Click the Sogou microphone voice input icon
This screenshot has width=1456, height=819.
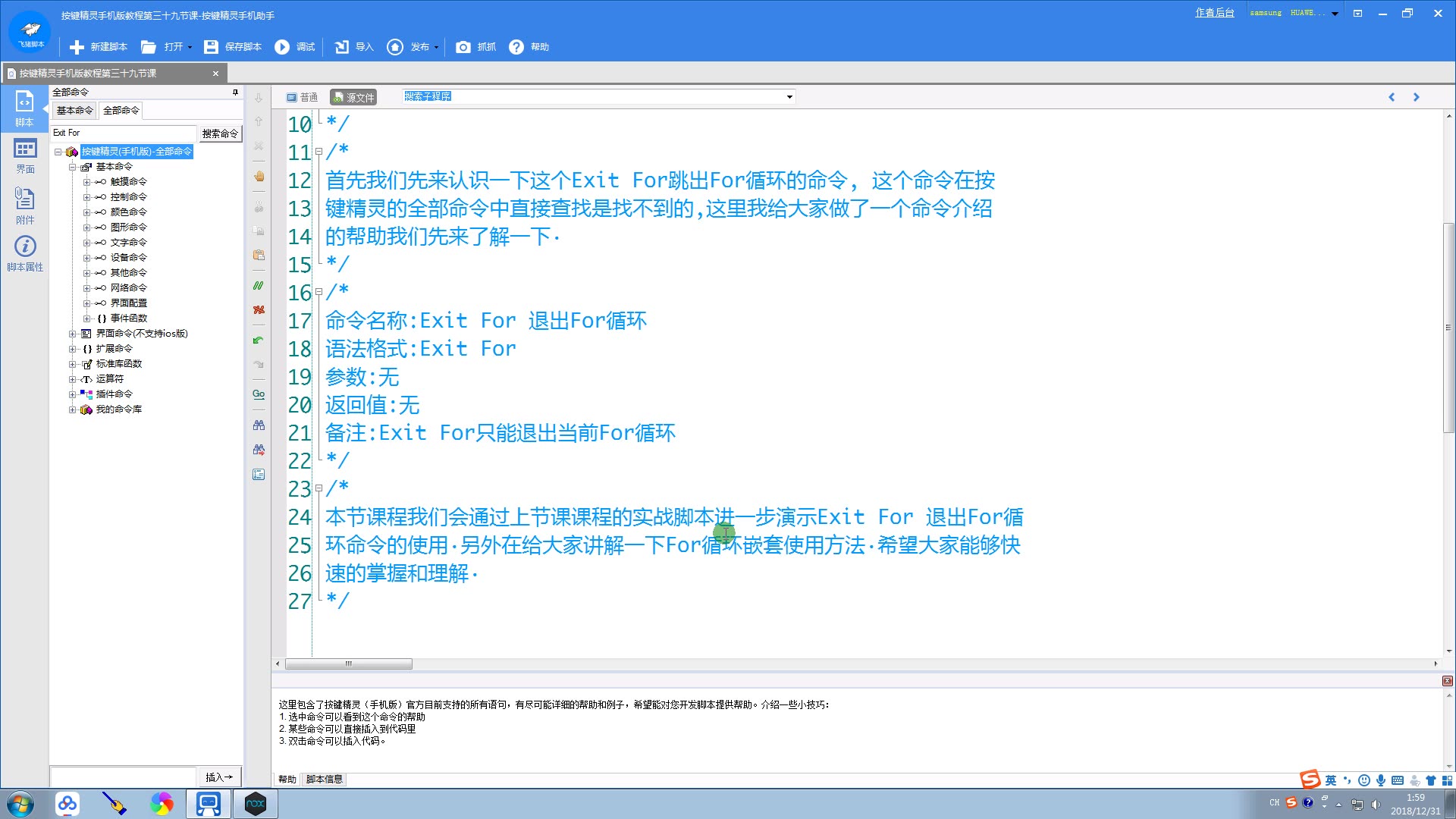click(1381, 780)
